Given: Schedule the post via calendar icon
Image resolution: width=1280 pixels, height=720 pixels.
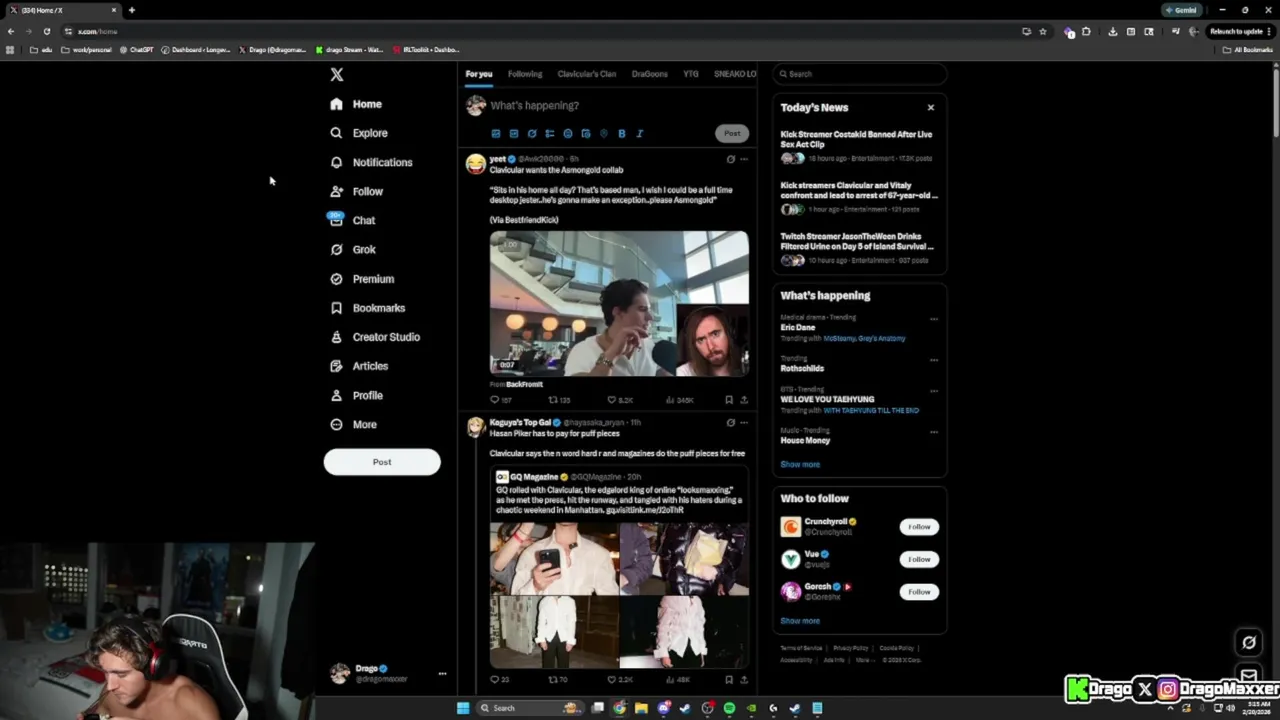Looking at the screenshot, I should 585,133.
